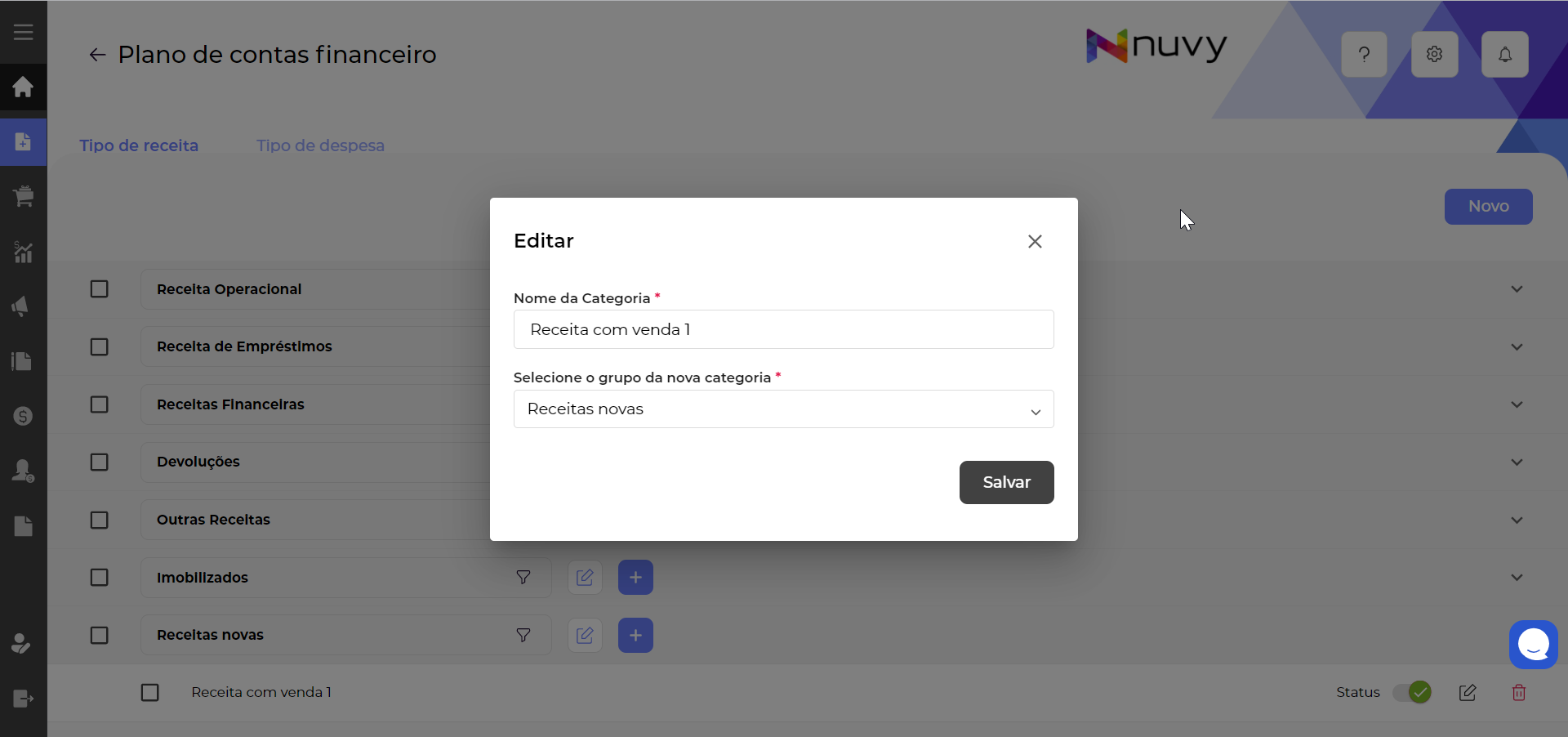Screen dimensions: 1568x737
Task: Select the new document sidebar icon
Action: point(23,142)
